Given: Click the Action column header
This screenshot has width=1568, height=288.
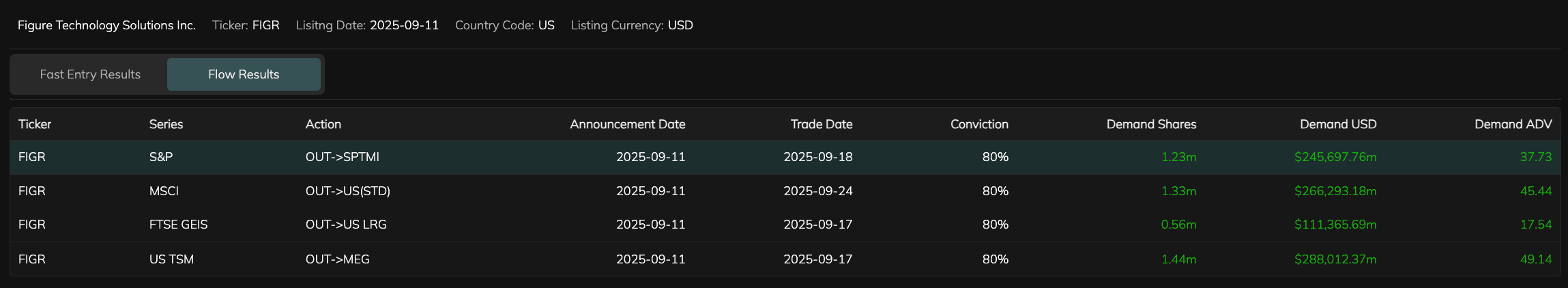Looking at the screenshot, I should 323,124.
